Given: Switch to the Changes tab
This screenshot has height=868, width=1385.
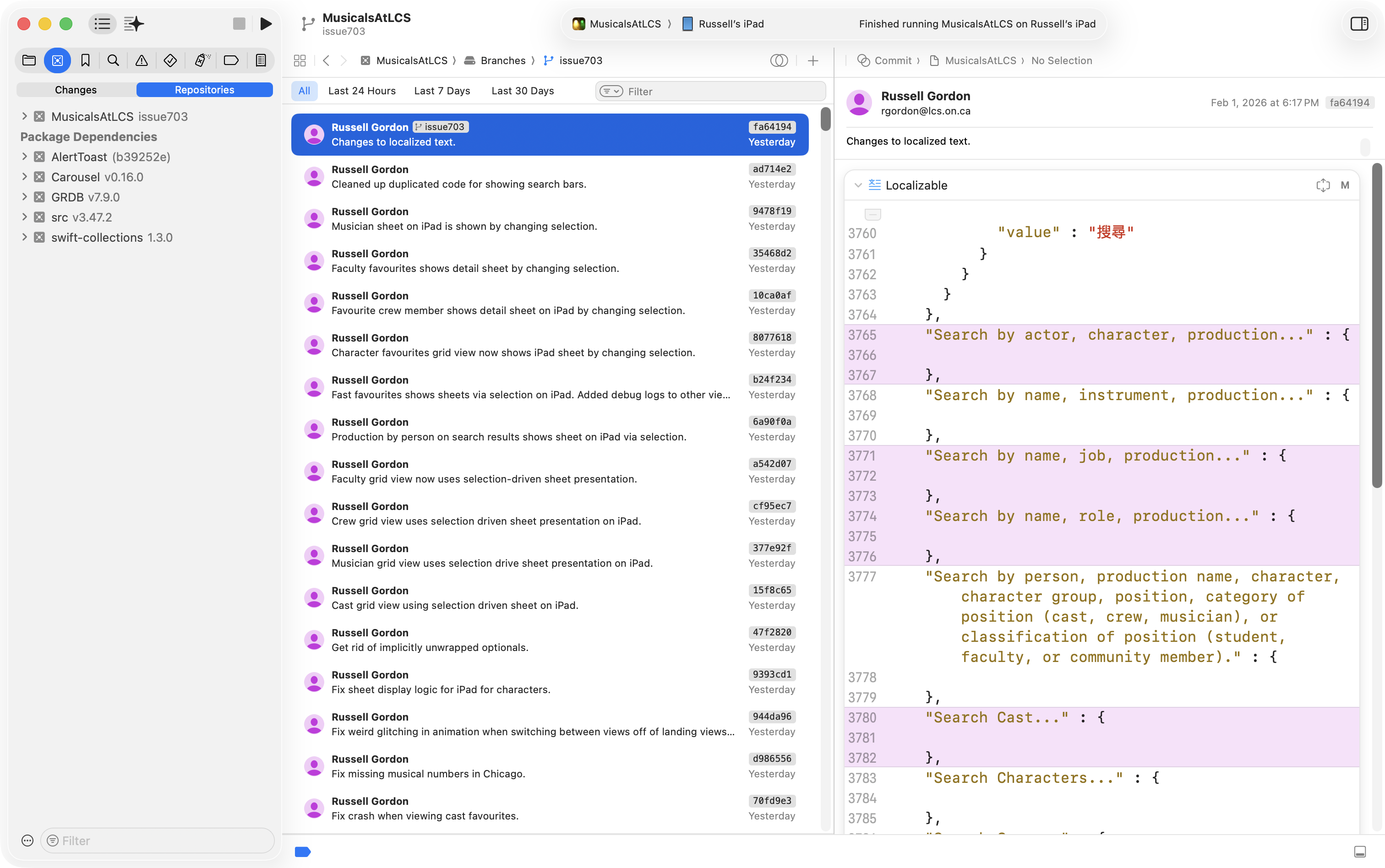Looking at the screenshot, I should tap(76, 90).
